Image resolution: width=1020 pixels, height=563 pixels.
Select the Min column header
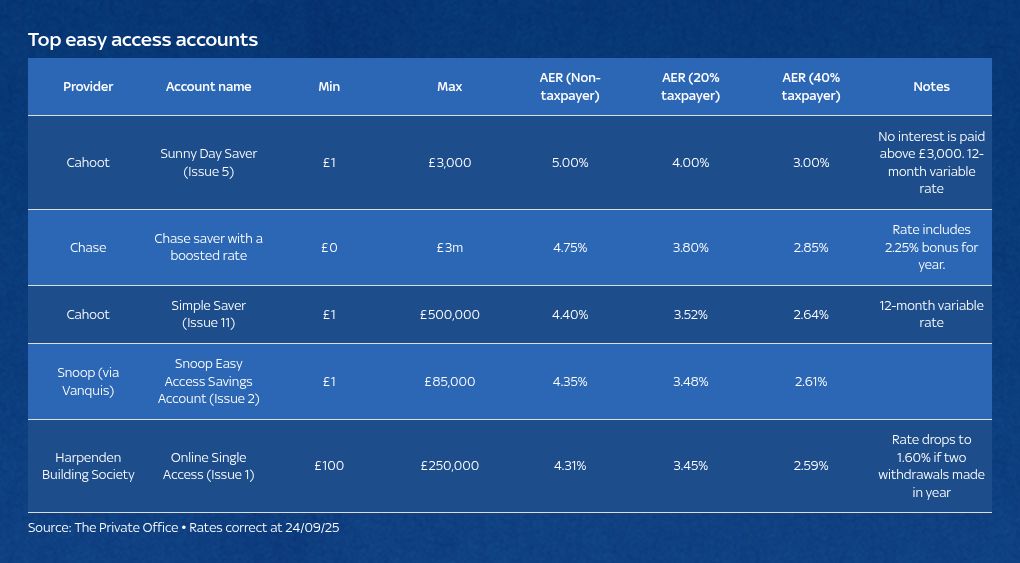[x=329, y=87]
